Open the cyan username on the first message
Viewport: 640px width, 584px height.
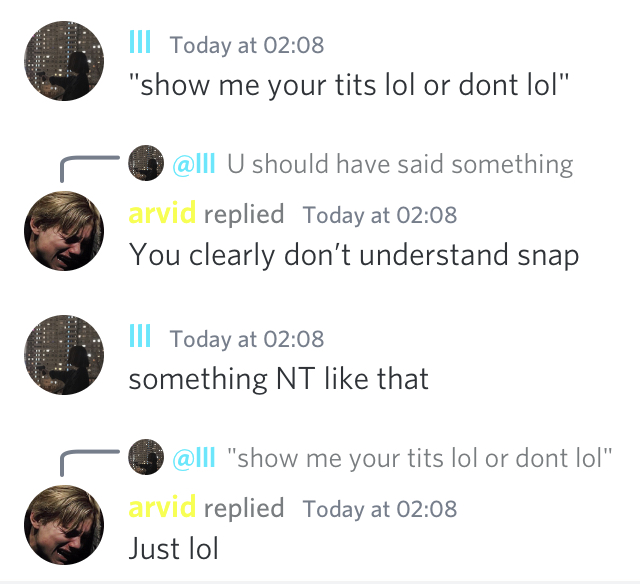click(x=140, y=42)
